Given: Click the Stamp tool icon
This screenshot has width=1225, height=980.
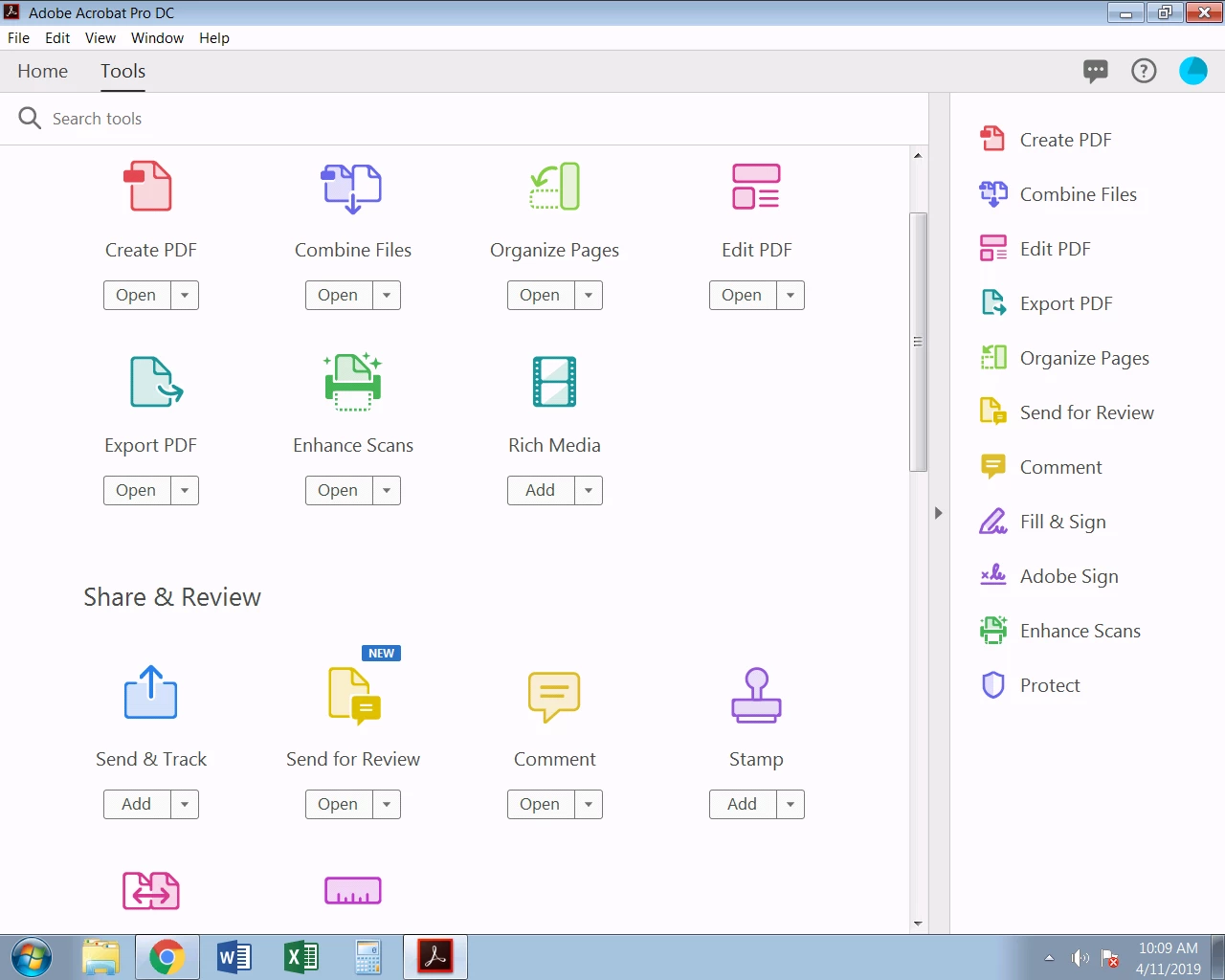Looking at the screenshot, I should coord(756,695).
